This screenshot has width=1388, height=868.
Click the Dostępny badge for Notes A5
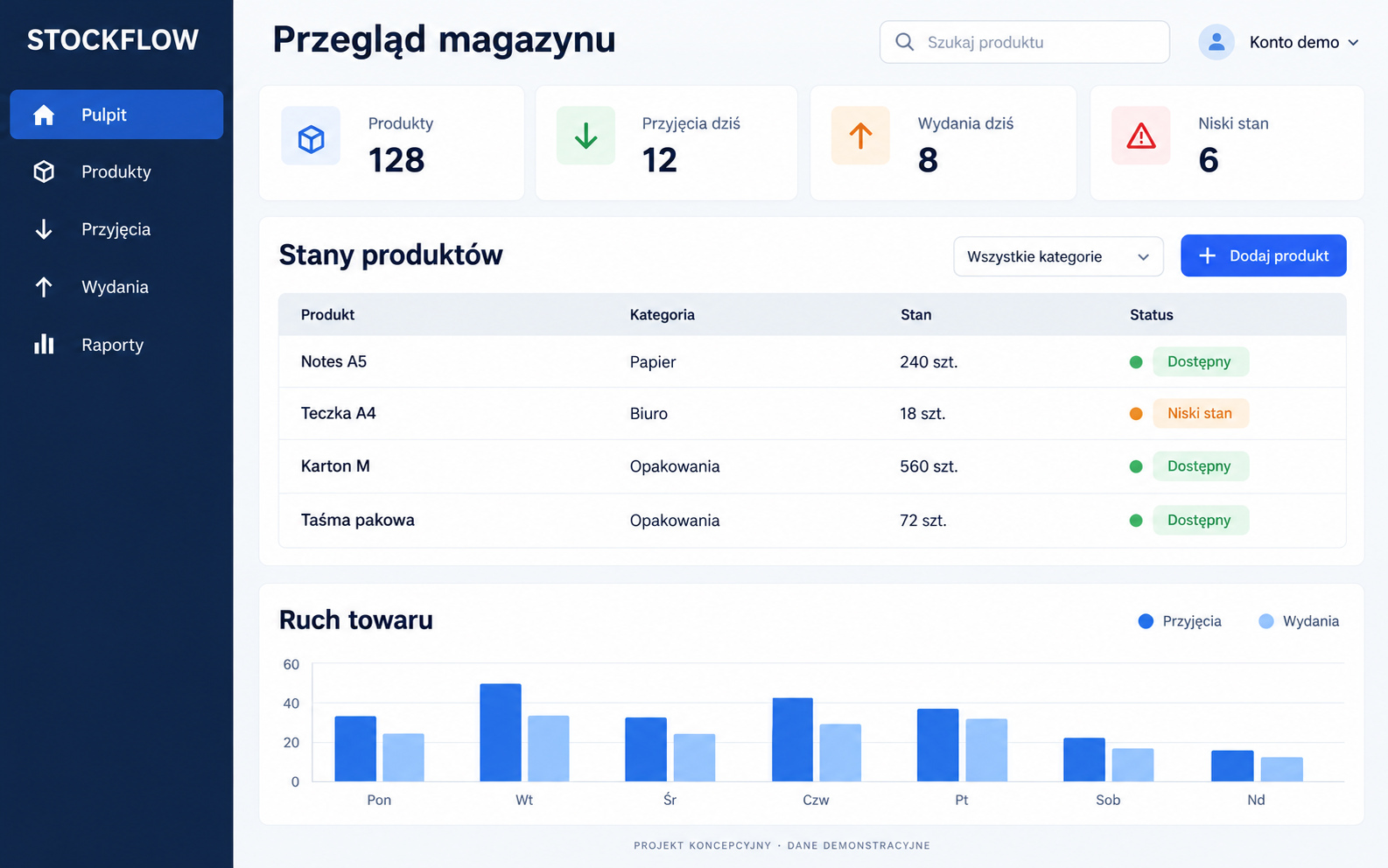pos(1201,361)
